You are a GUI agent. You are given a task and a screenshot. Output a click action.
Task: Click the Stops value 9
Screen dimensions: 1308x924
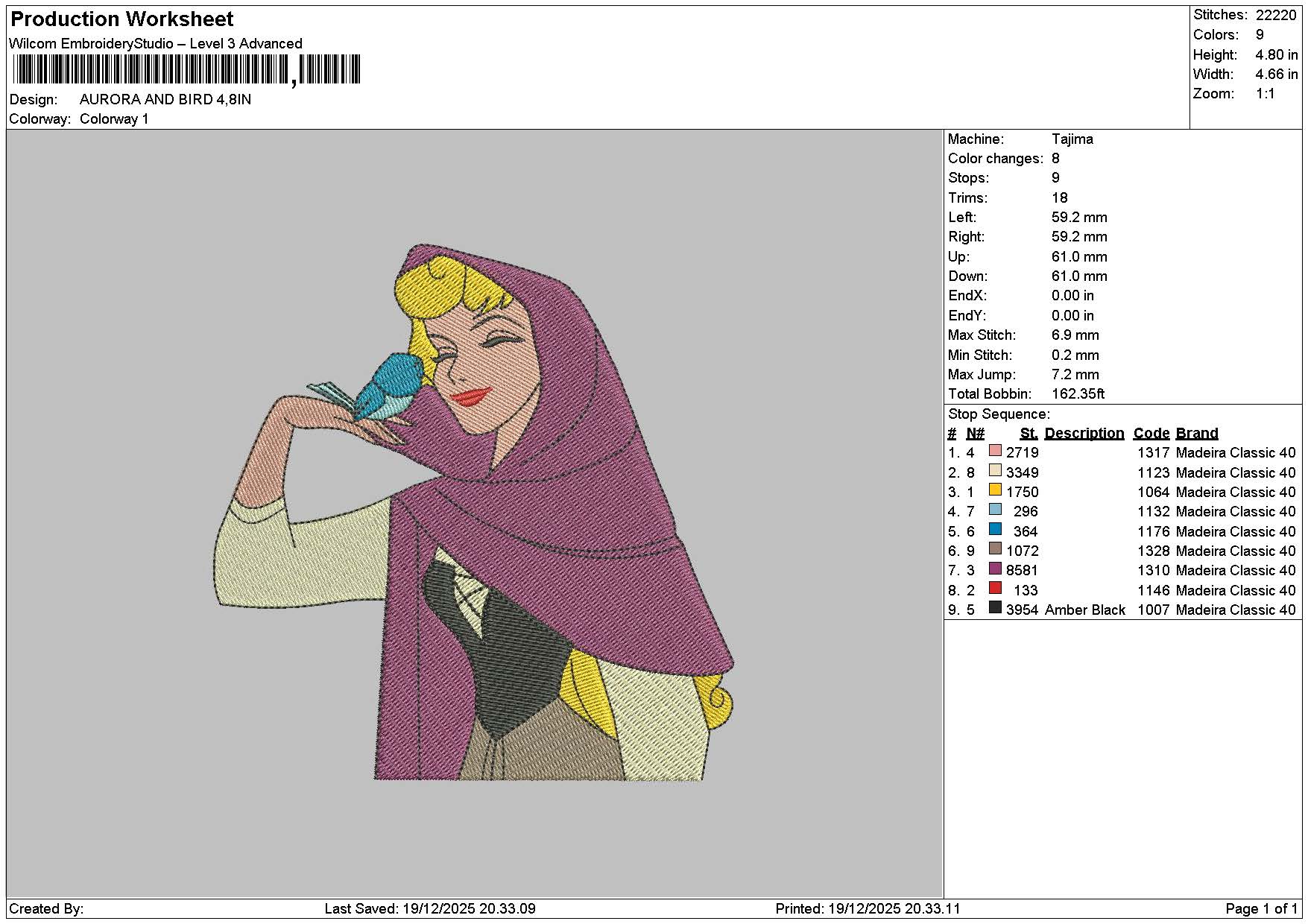tap(1055, 178)
